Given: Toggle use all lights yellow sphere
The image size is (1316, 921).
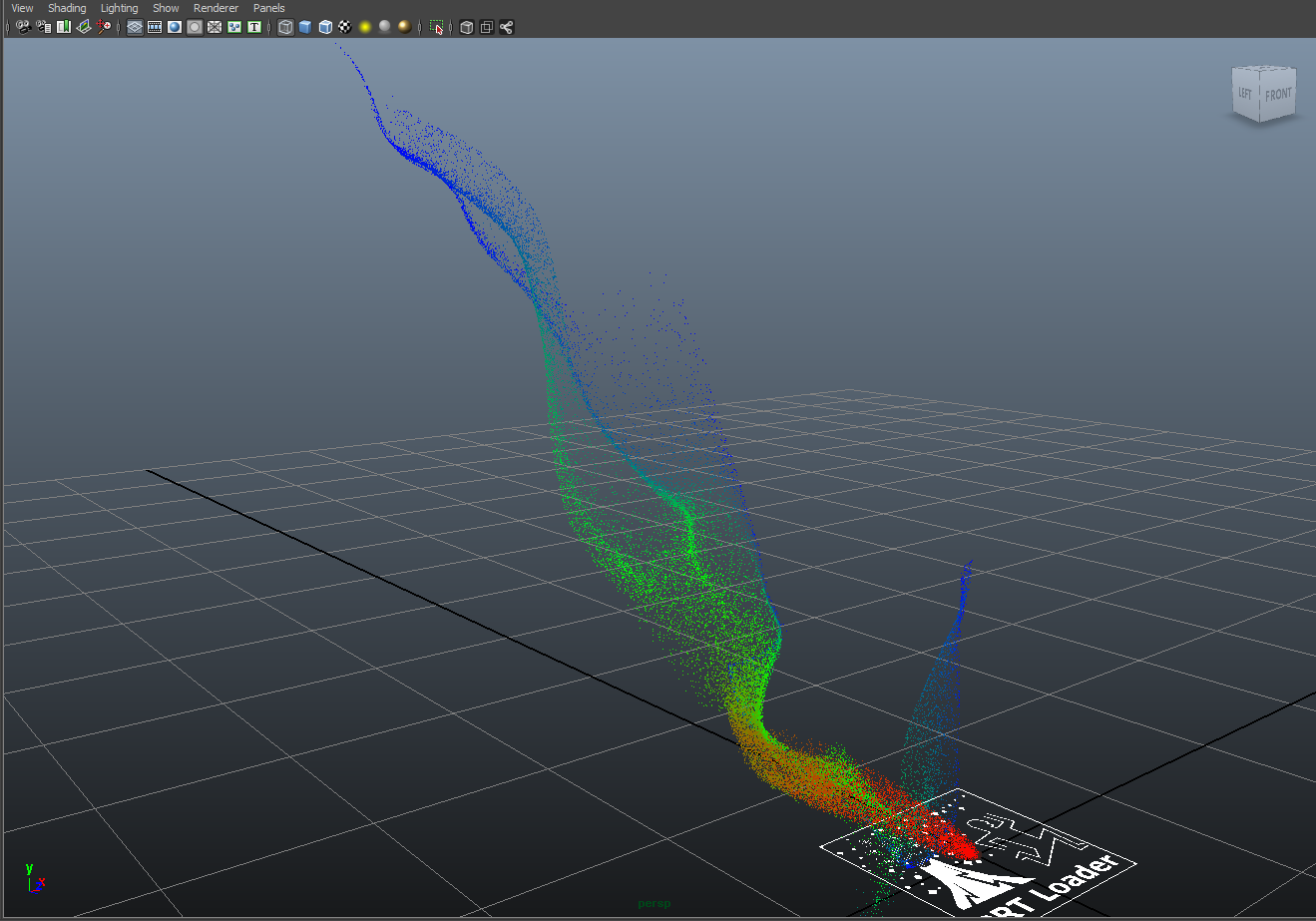Looking at the screenshot, I should 365,27.
